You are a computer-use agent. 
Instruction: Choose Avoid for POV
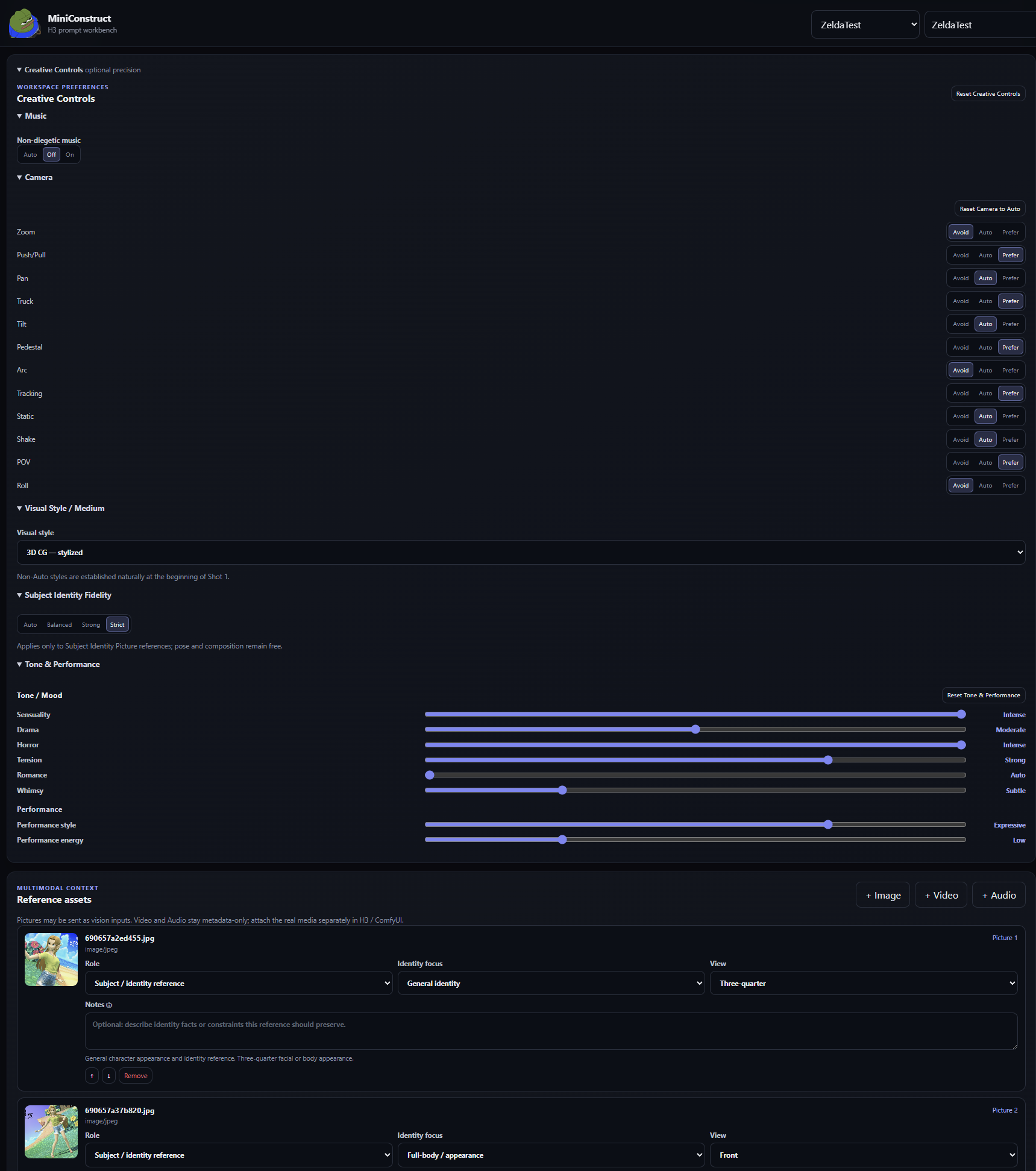point(961,463)
